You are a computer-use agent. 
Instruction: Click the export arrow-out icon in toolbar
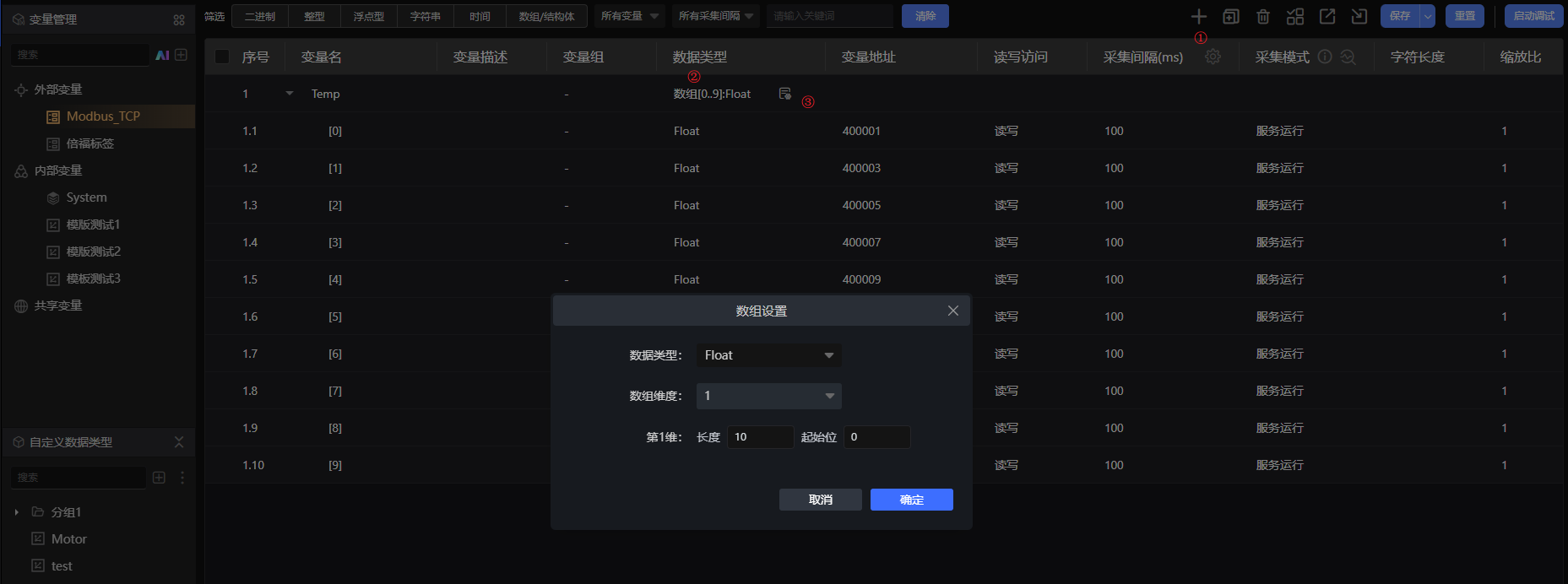[x=1327, y=16]
